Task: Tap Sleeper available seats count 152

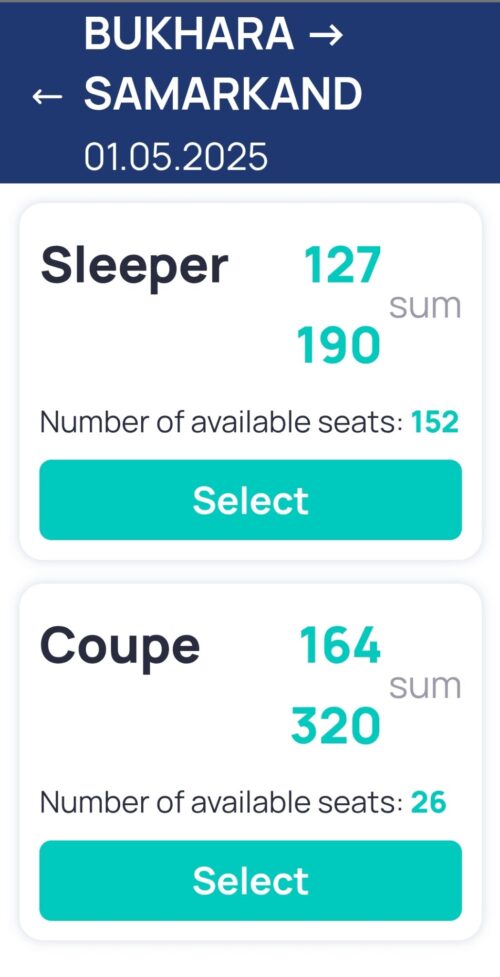Action: [x=435, y=422]
